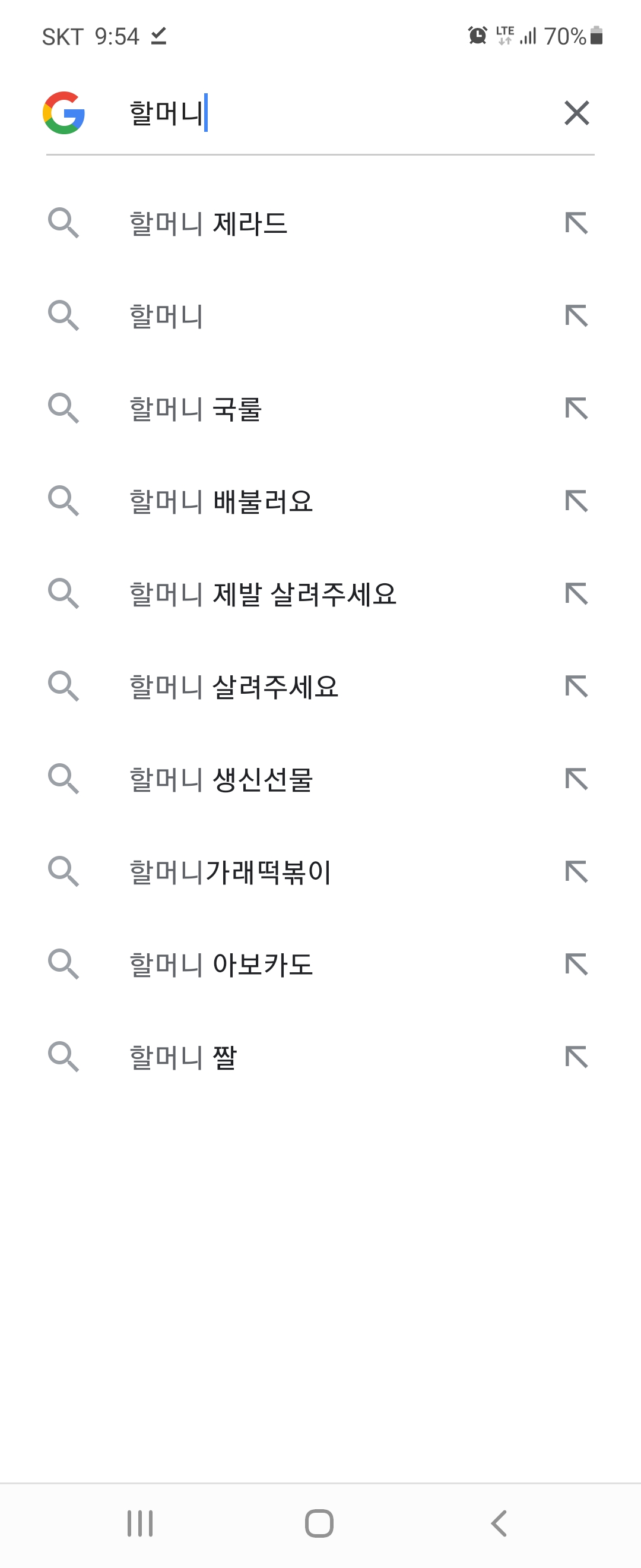Insert 할머니 배불러요 using its arrow icon
The width and height of the screenshot is (641, 1568).
click(576, 501)
